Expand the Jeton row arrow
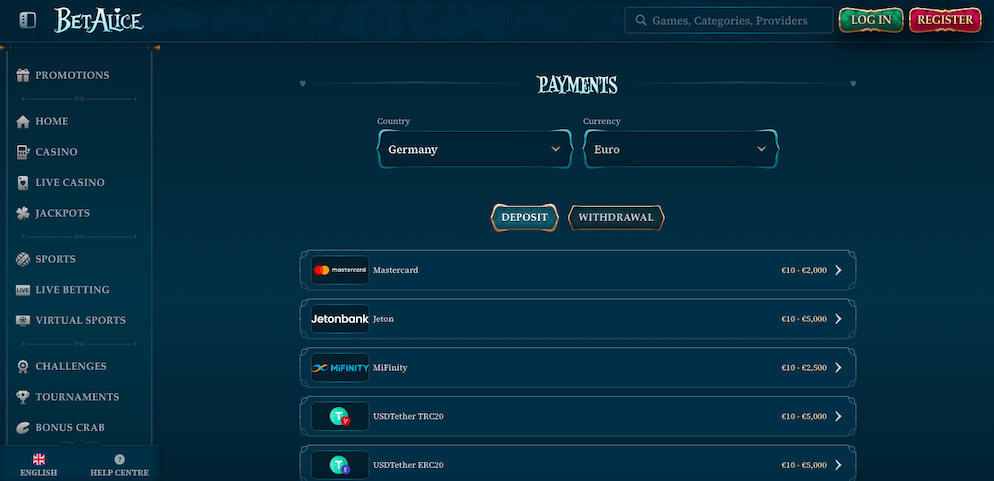The height and width of the screenshot is (481, 994). click(838, 319)
